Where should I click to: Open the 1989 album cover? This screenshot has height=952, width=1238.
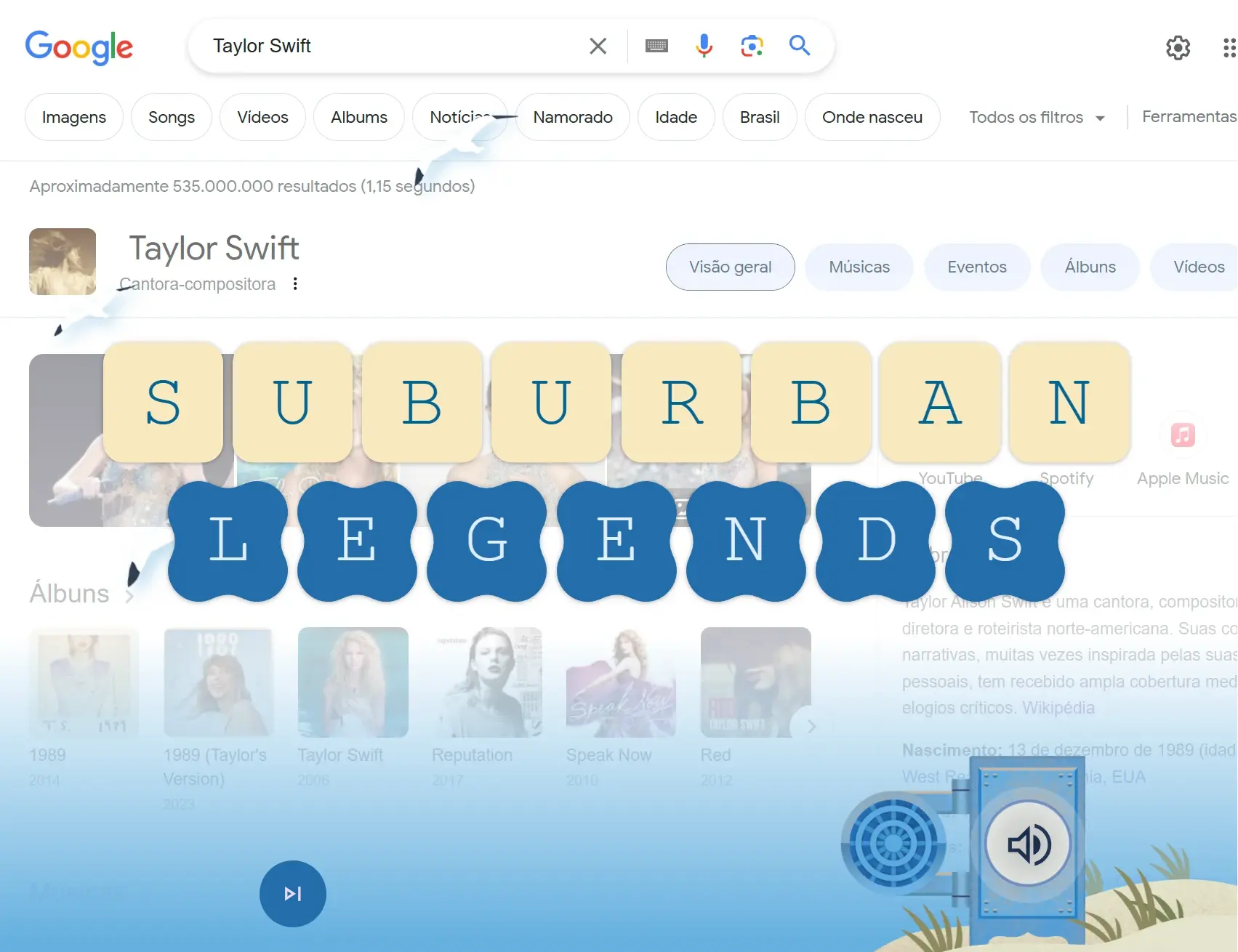(x=84, y=682)
